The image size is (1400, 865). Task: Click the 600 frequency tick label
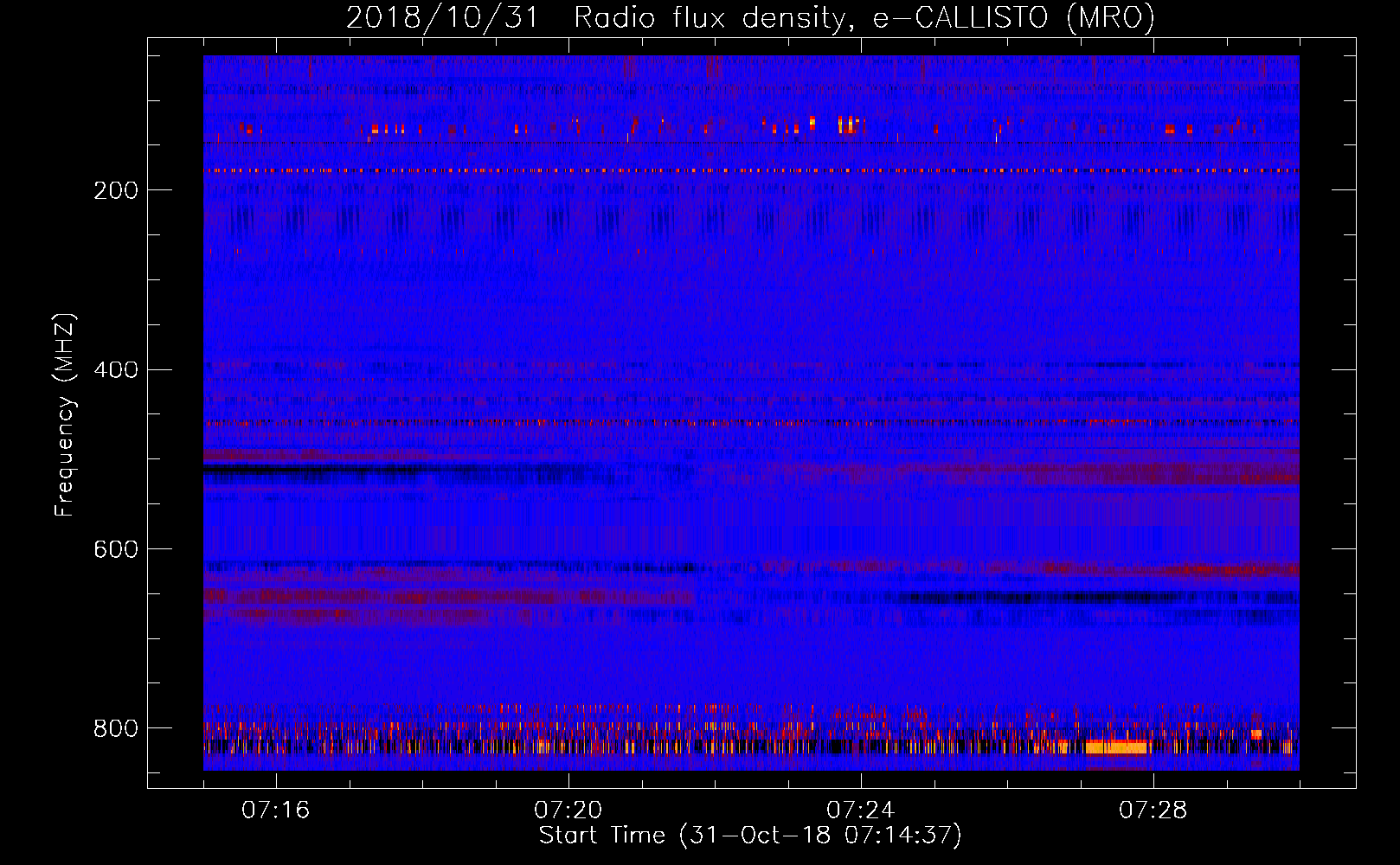pos(116,550)
